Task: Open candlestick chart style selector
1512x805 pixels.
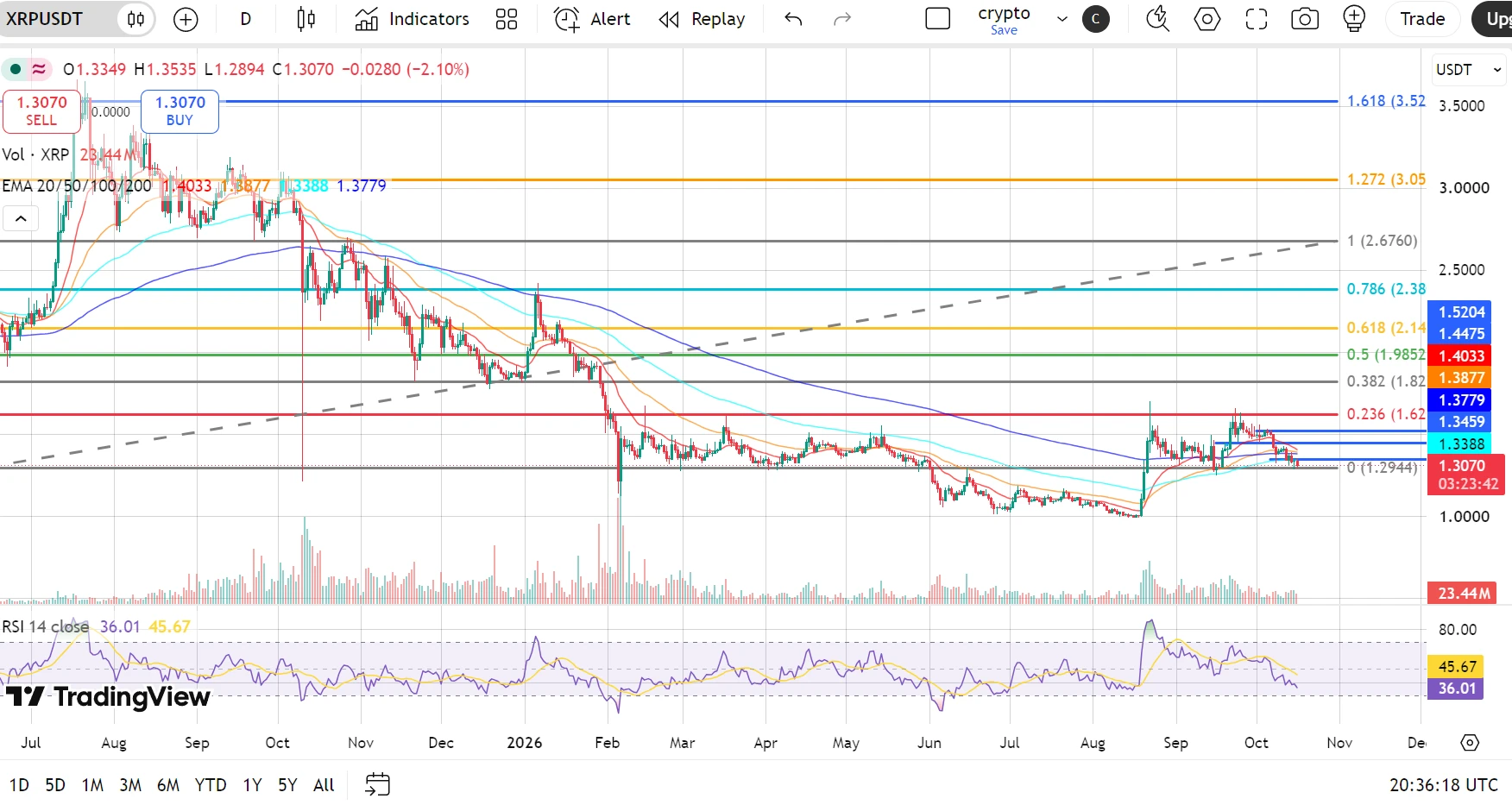Action: [x=306, y=19]
